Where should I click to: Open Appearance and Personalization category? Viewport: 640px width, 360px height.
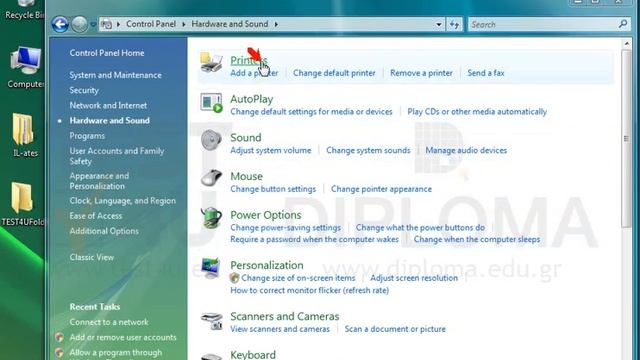(x=99, y=181)
